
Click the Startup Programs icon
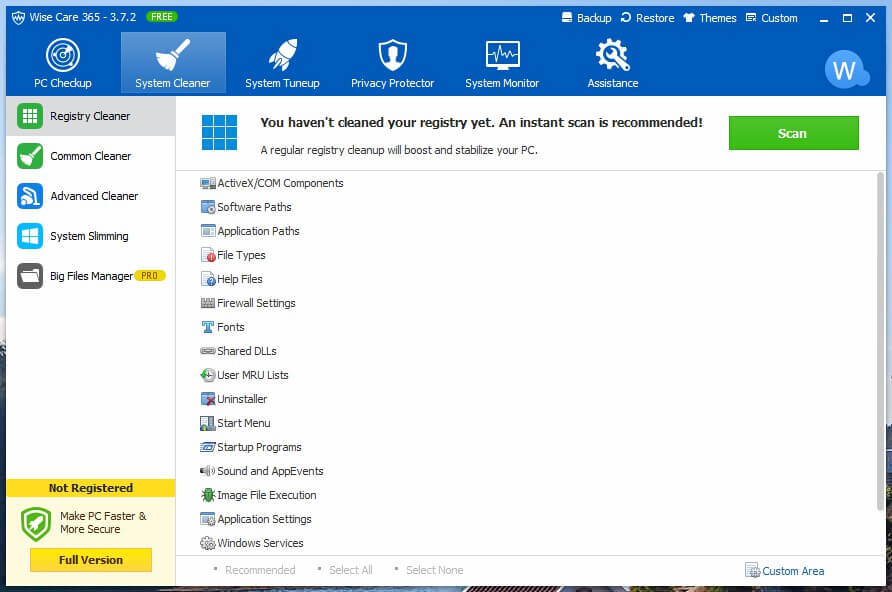click(x=208, y=447)
